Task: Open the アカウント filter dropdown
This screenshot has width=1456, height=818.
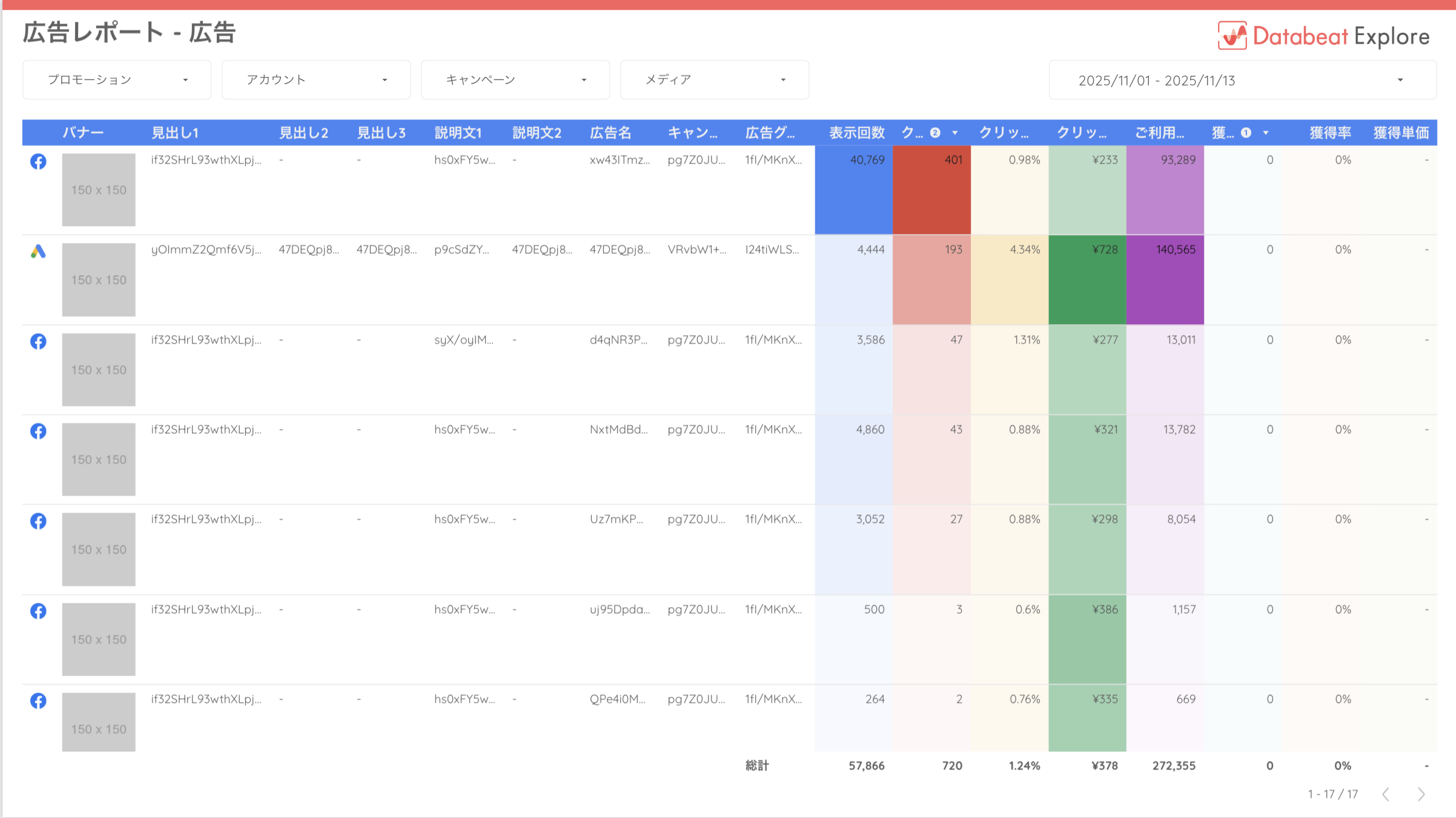Action: point(316,79)
